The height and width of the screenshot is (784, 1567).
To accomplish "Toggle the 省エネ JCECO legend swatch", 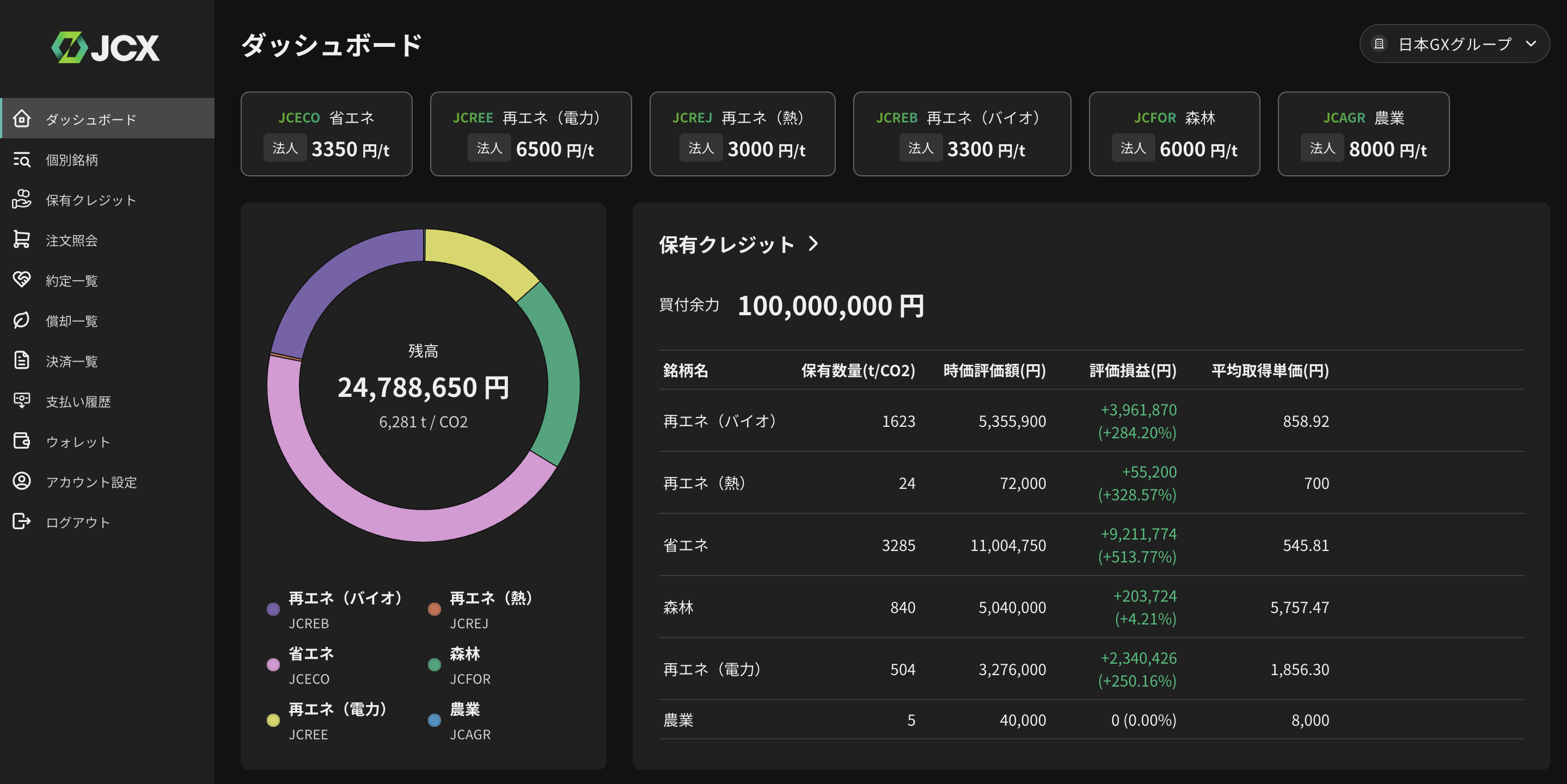I will [273, 665].
